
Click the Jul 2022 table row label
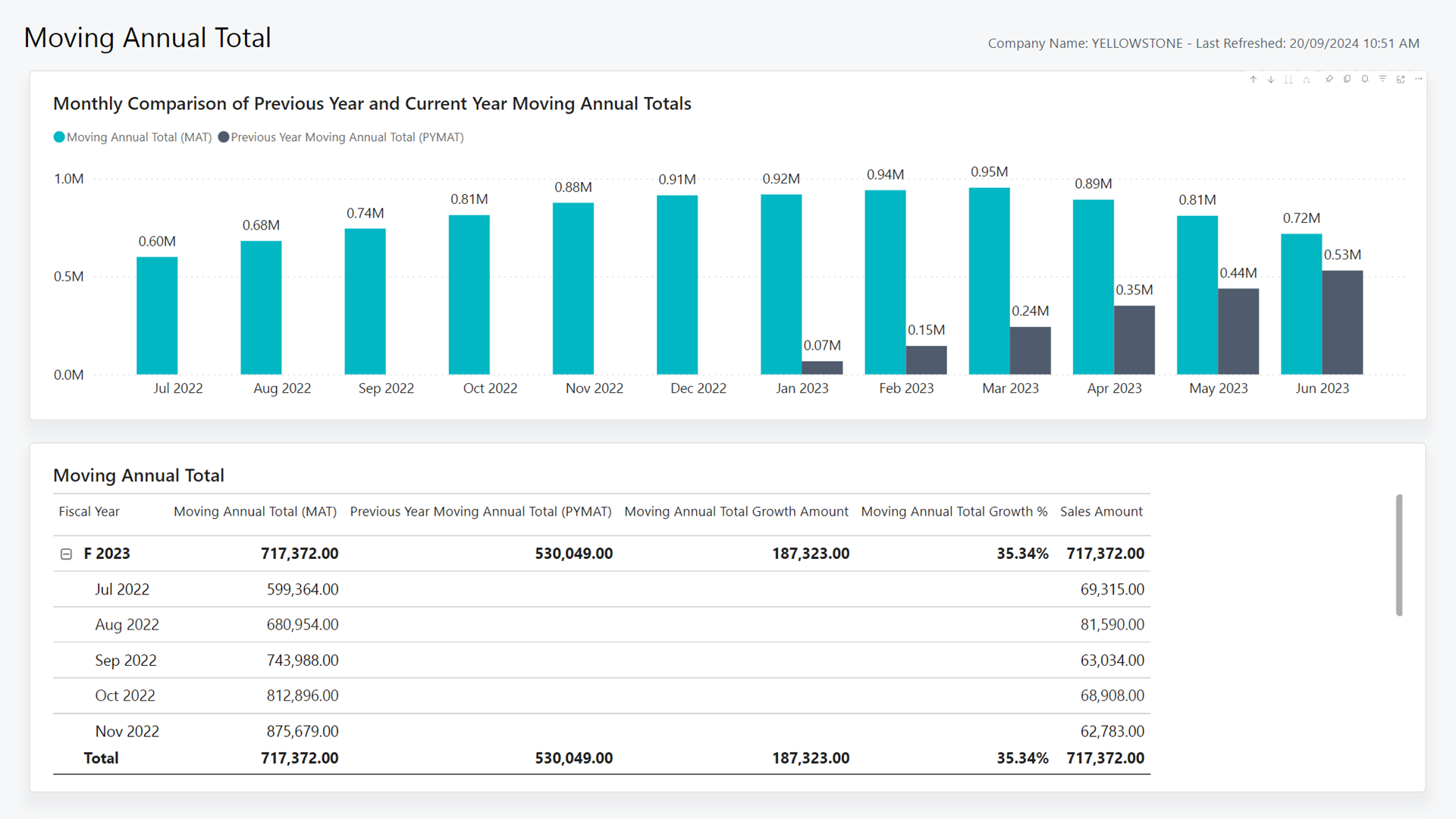pos(122,589)
